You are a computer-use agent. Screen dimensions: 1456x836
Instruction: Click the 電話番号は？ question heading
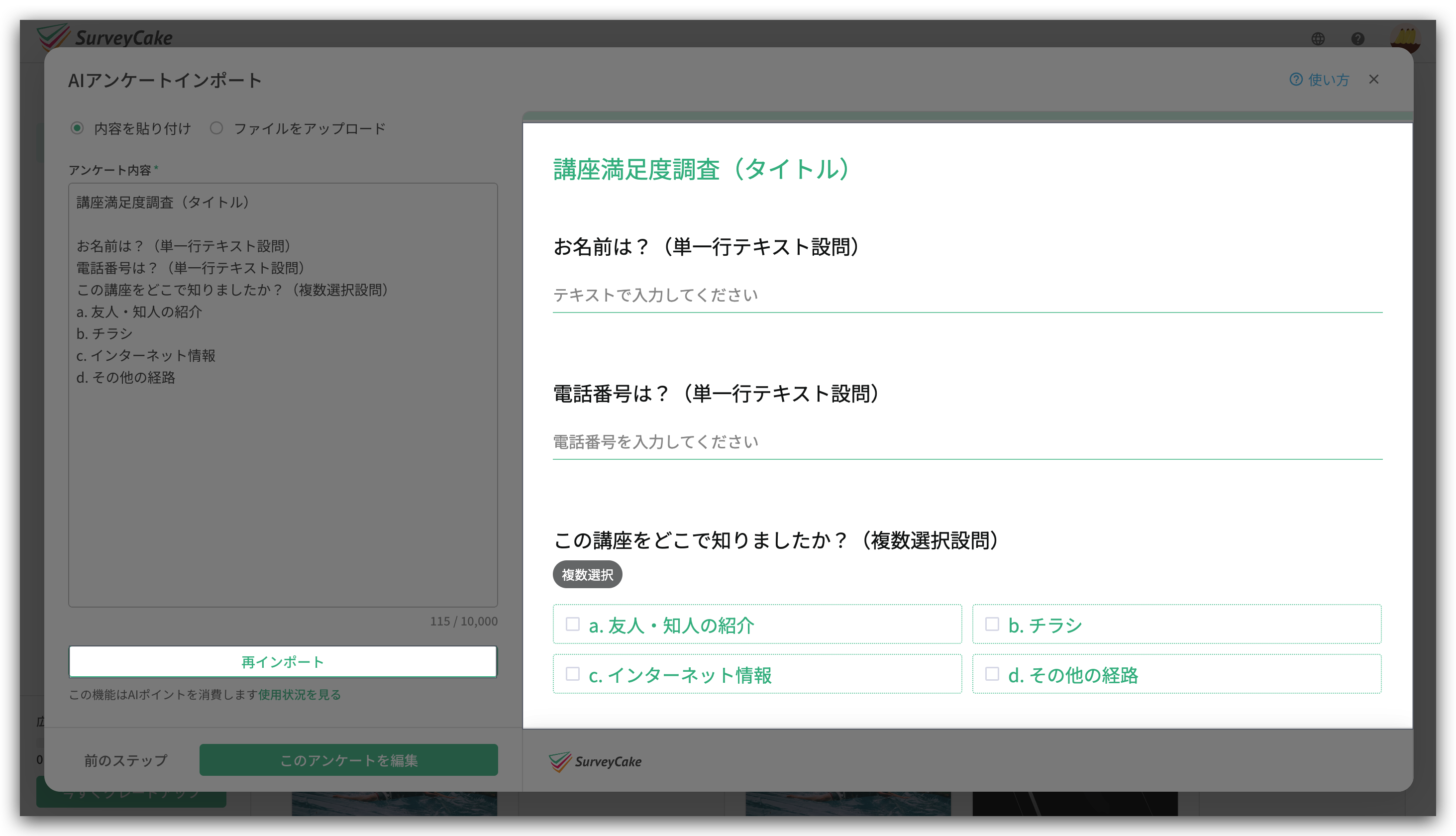pyautogui.click(x=717, y=394)
